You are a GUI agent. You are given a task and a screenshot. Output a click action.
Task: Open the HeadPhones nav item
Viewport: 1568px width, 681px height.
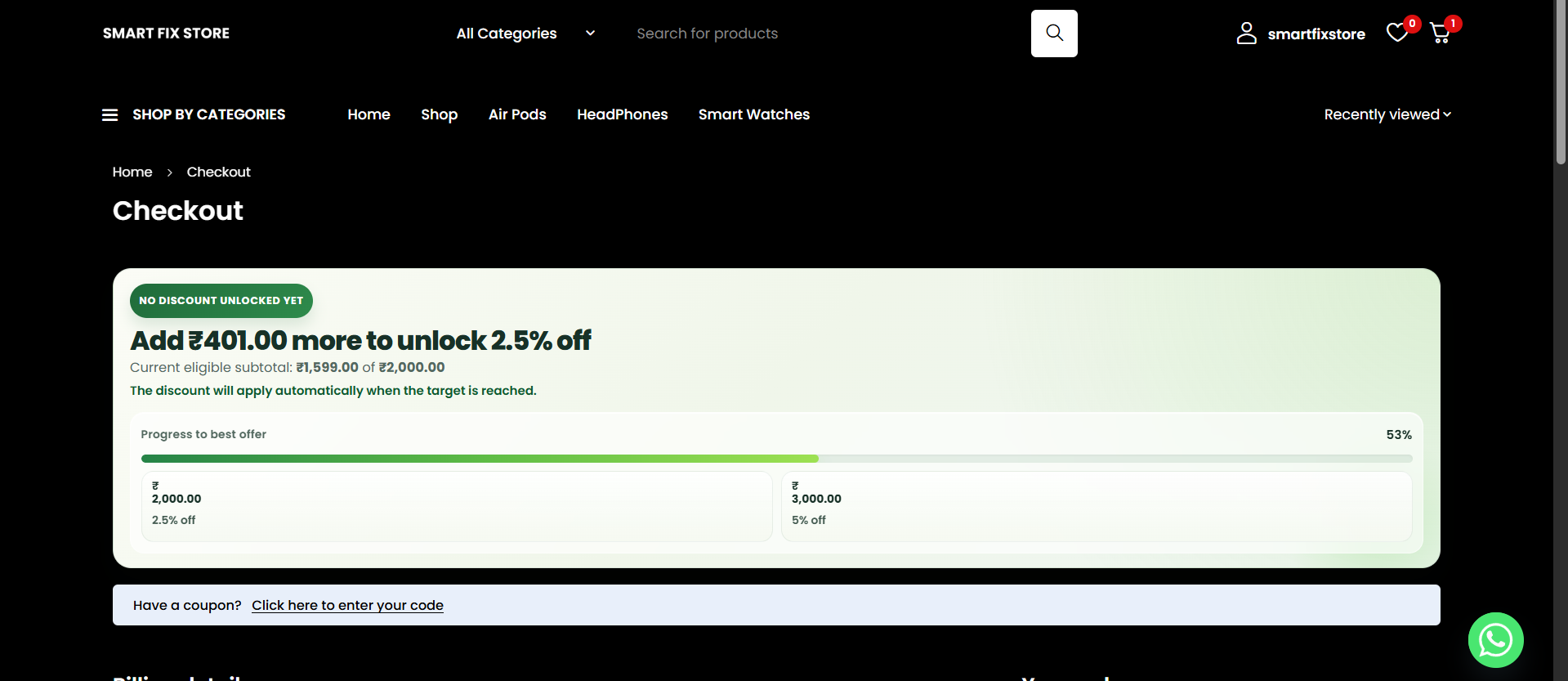pos(622,114)
